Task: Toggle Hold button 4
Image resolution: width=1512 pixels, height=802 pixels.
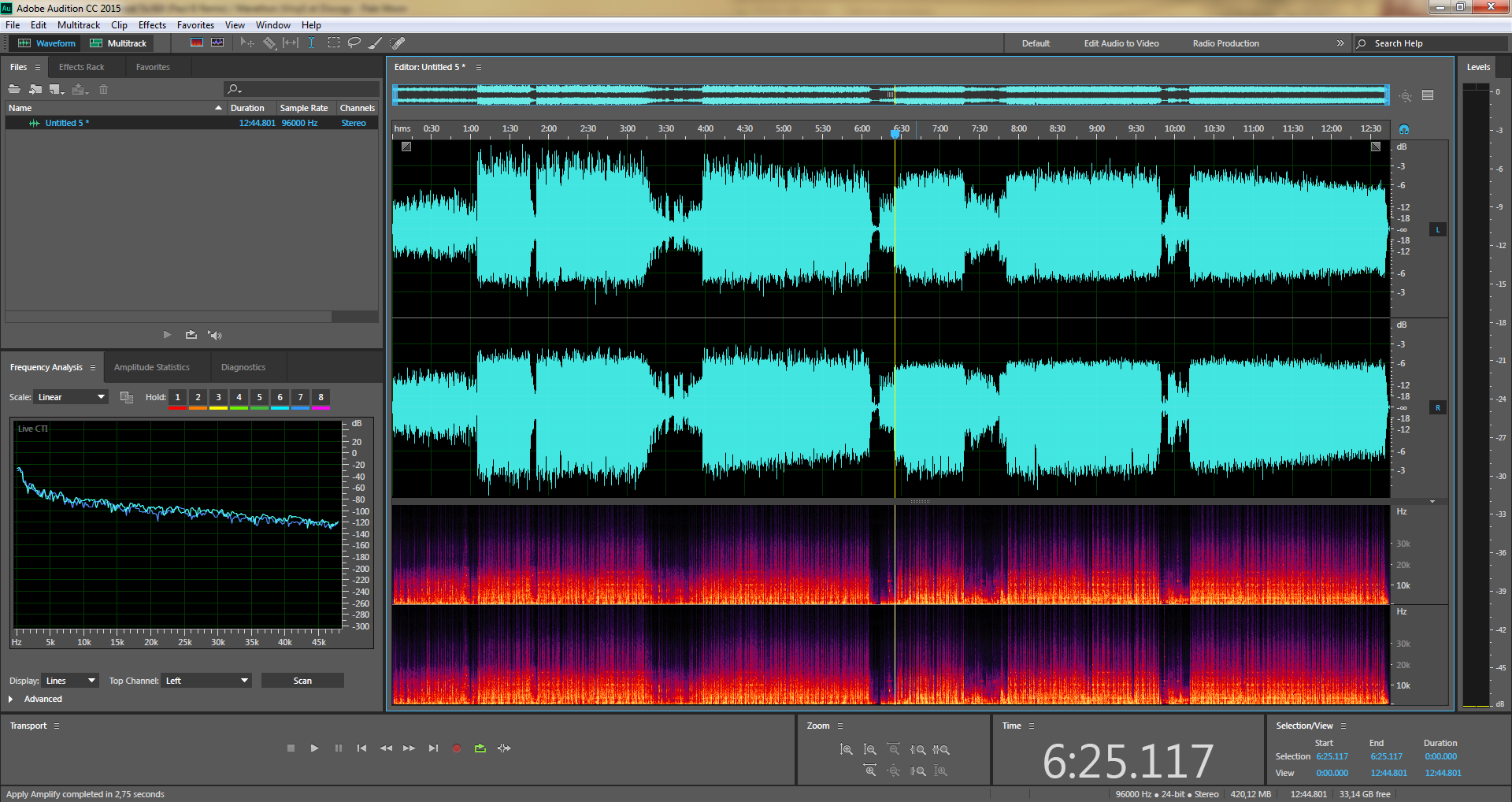Action: click(239, 397)
